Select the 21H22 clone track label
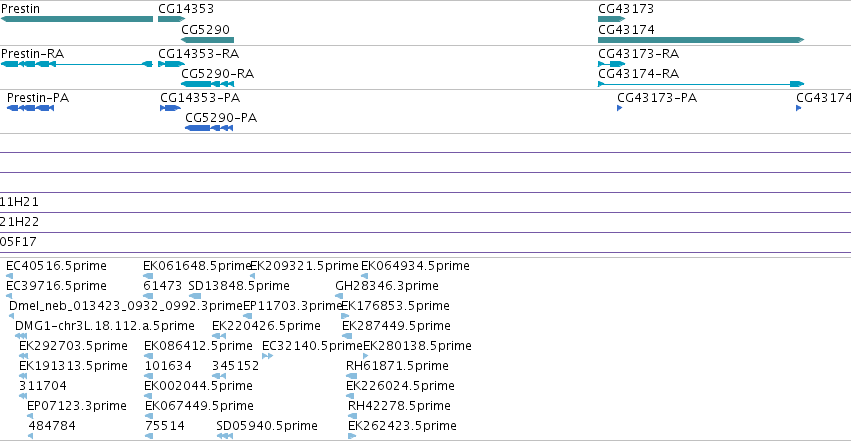This screenshot has height=441, width=851. pos(20,222)
